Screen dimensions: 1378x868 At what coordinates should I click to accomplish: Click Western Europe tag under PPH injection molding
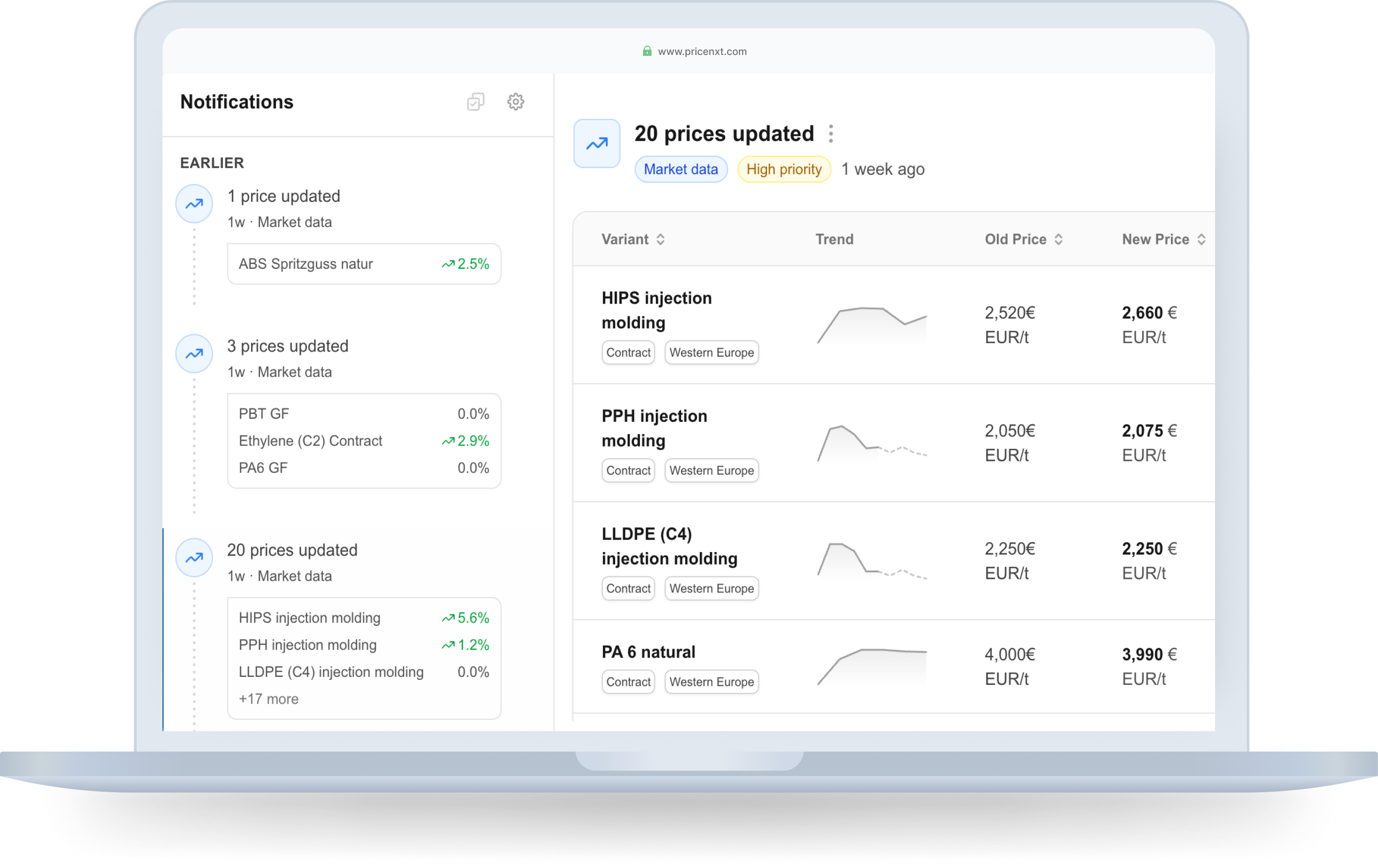point(712,471)
